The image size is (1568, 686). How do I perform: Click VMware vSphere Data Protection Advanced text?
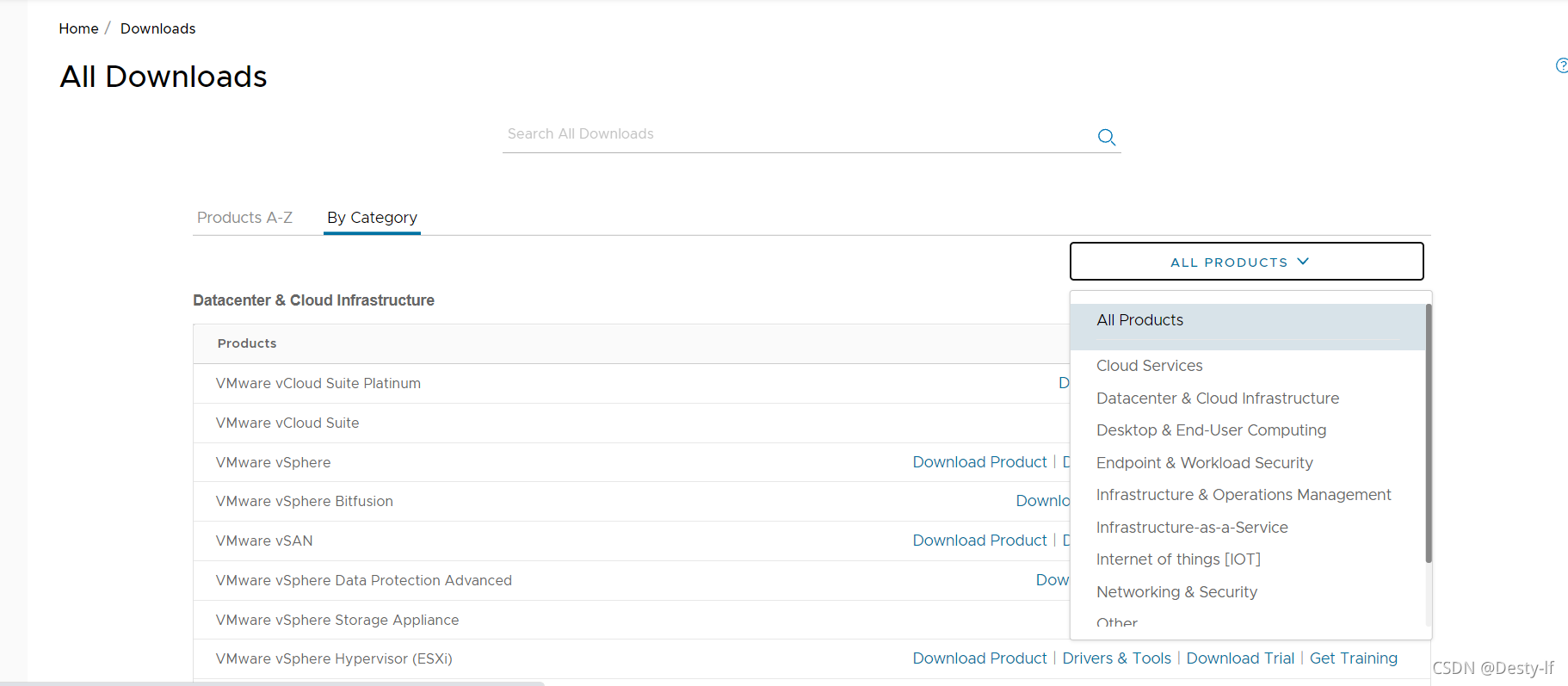click(x=363, y=581)
